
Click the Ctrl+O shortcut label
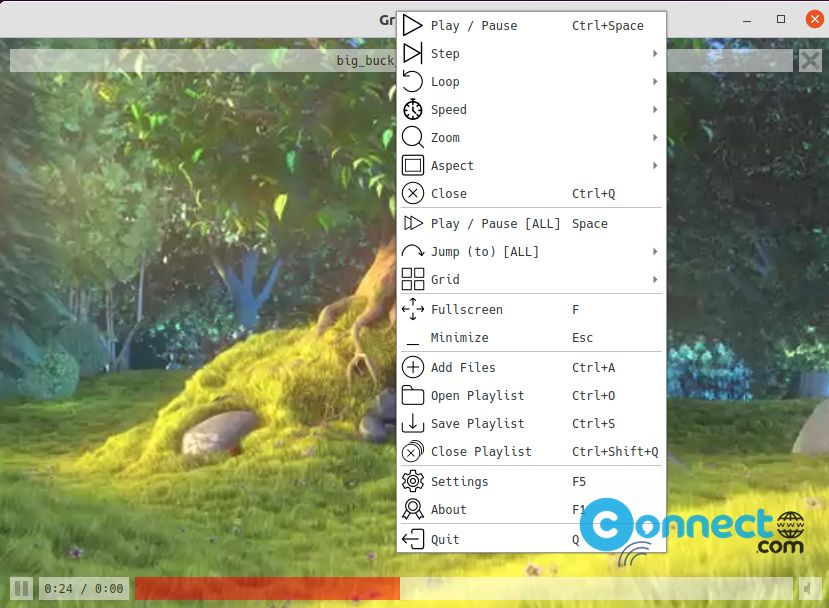click(593, 395)
